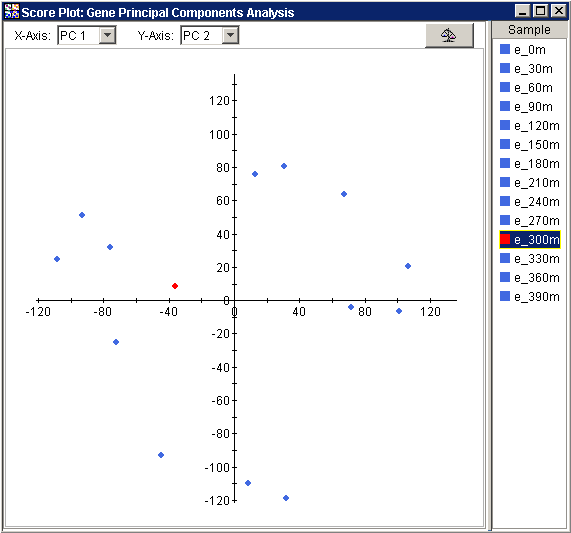Click the scale balance icon button
Viewport: 571px width, 533px height.
449,35
